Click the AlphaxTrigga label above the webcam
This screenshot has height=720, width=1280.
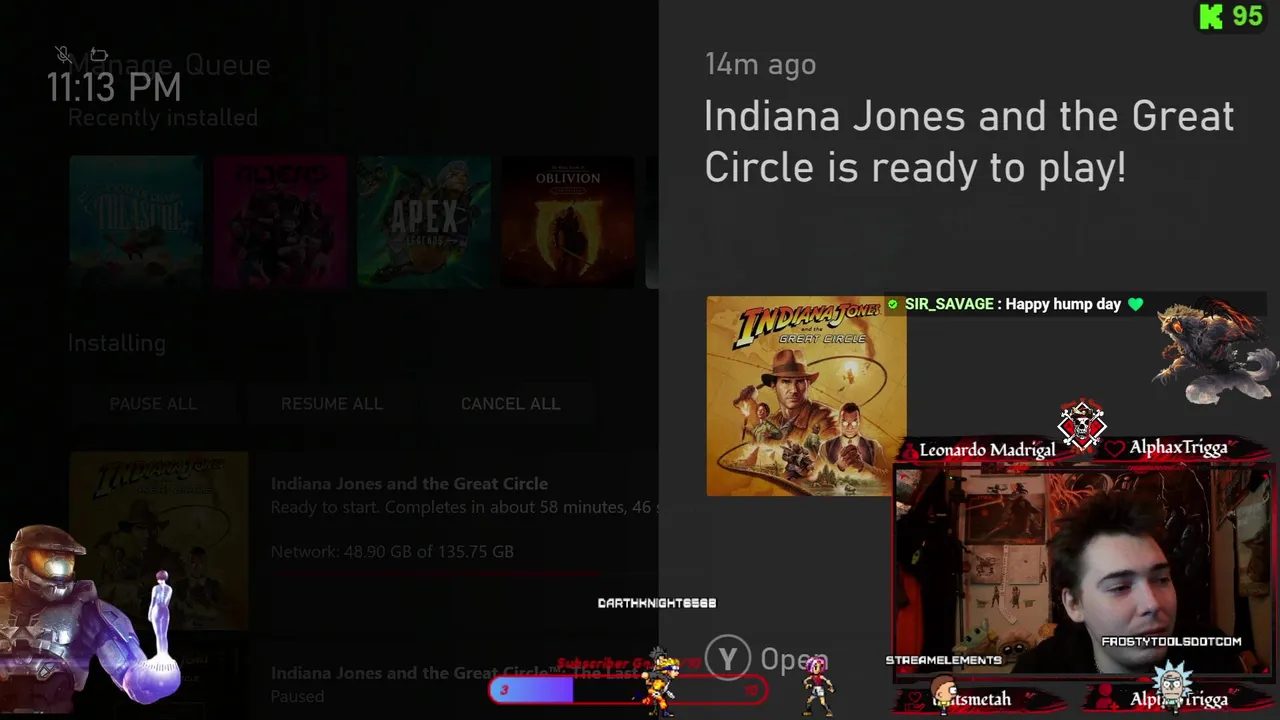pos(1177,448)
